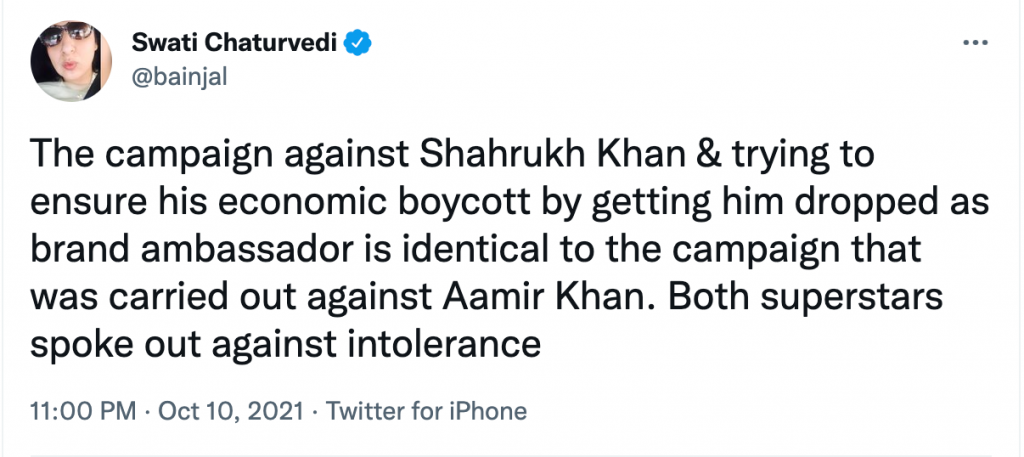The height and width of the screenshot is (457, 1024).
Task: Click Swati Chaturvedi's profile avatar
Action: 72,61
